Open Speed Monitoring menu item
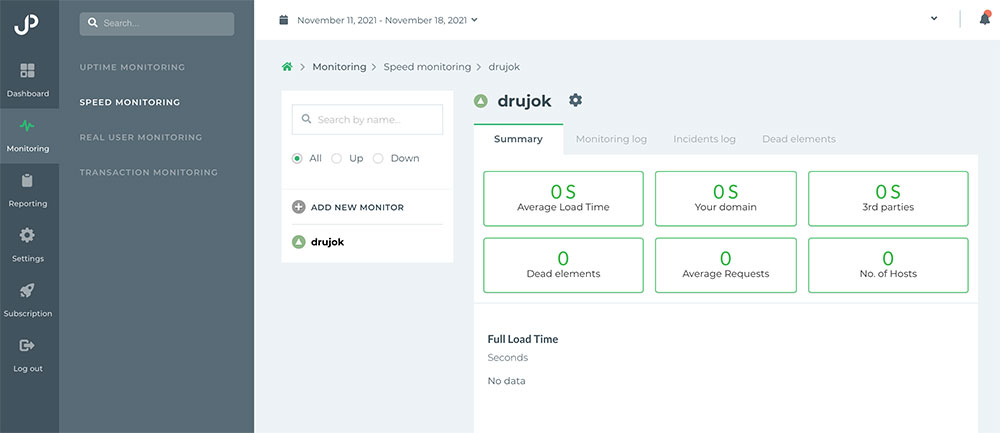 129,102
